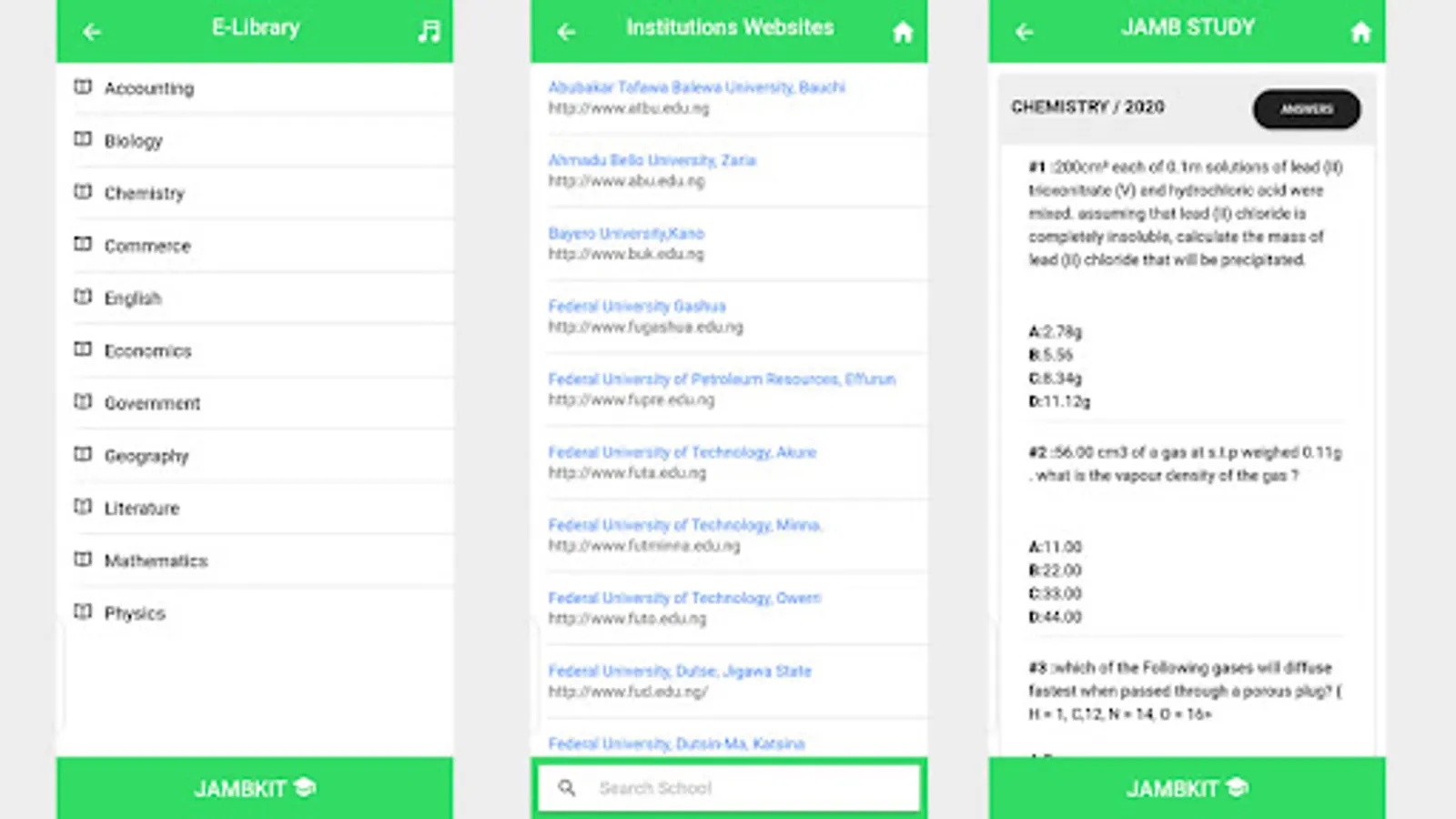The height and width of the screenshot is (819, 1456).
Task: Choose option D: 11.12g for question 1
Action: (x=1059, y=401)
